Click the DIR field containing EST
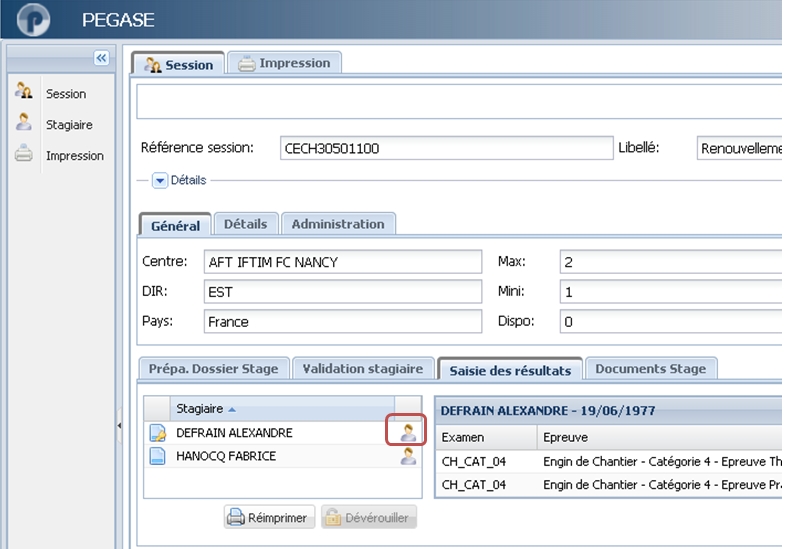 pos(343,292)
